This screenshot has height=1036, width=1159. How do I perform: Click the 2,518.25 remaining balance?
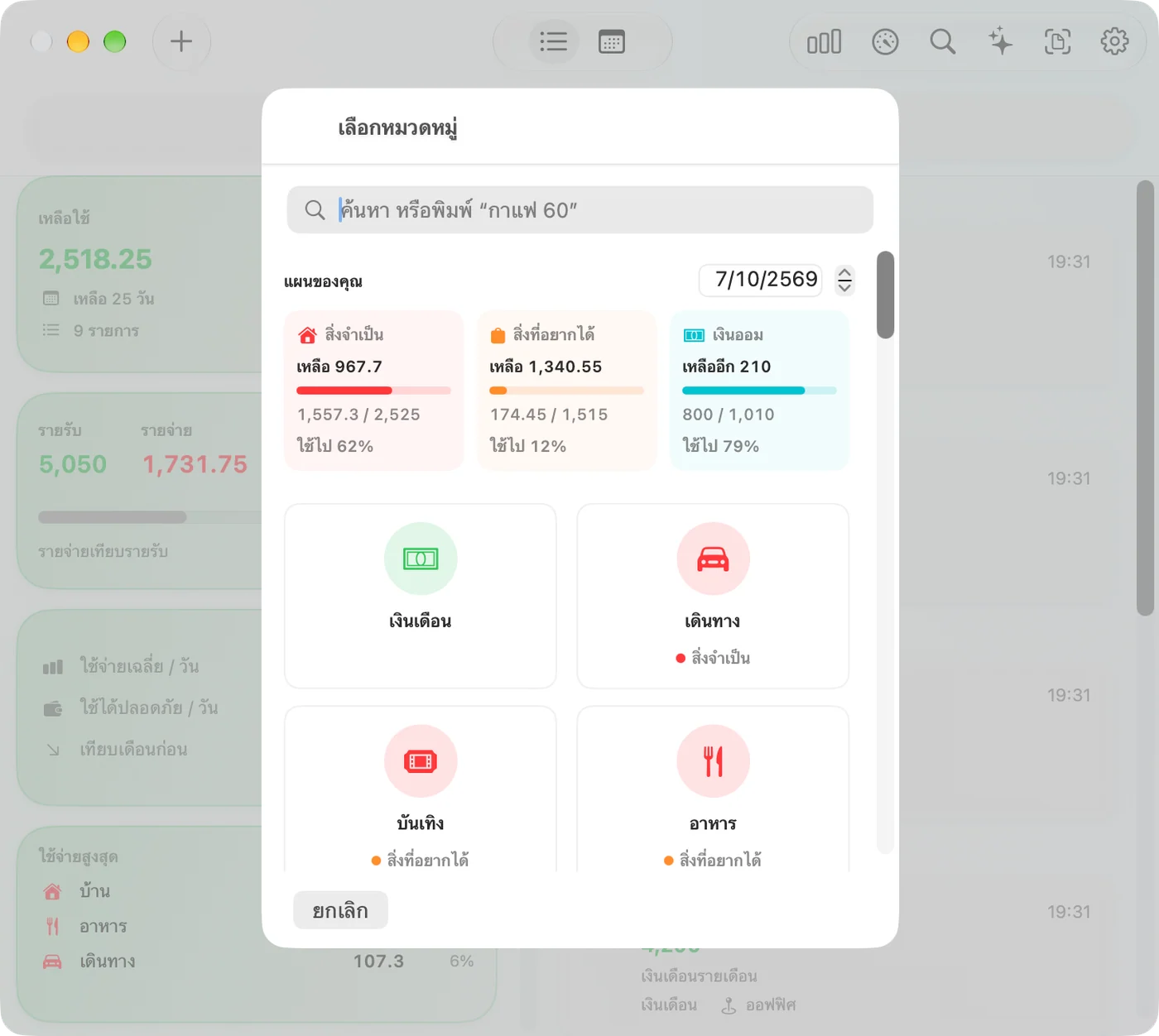[x=95, y=259]
